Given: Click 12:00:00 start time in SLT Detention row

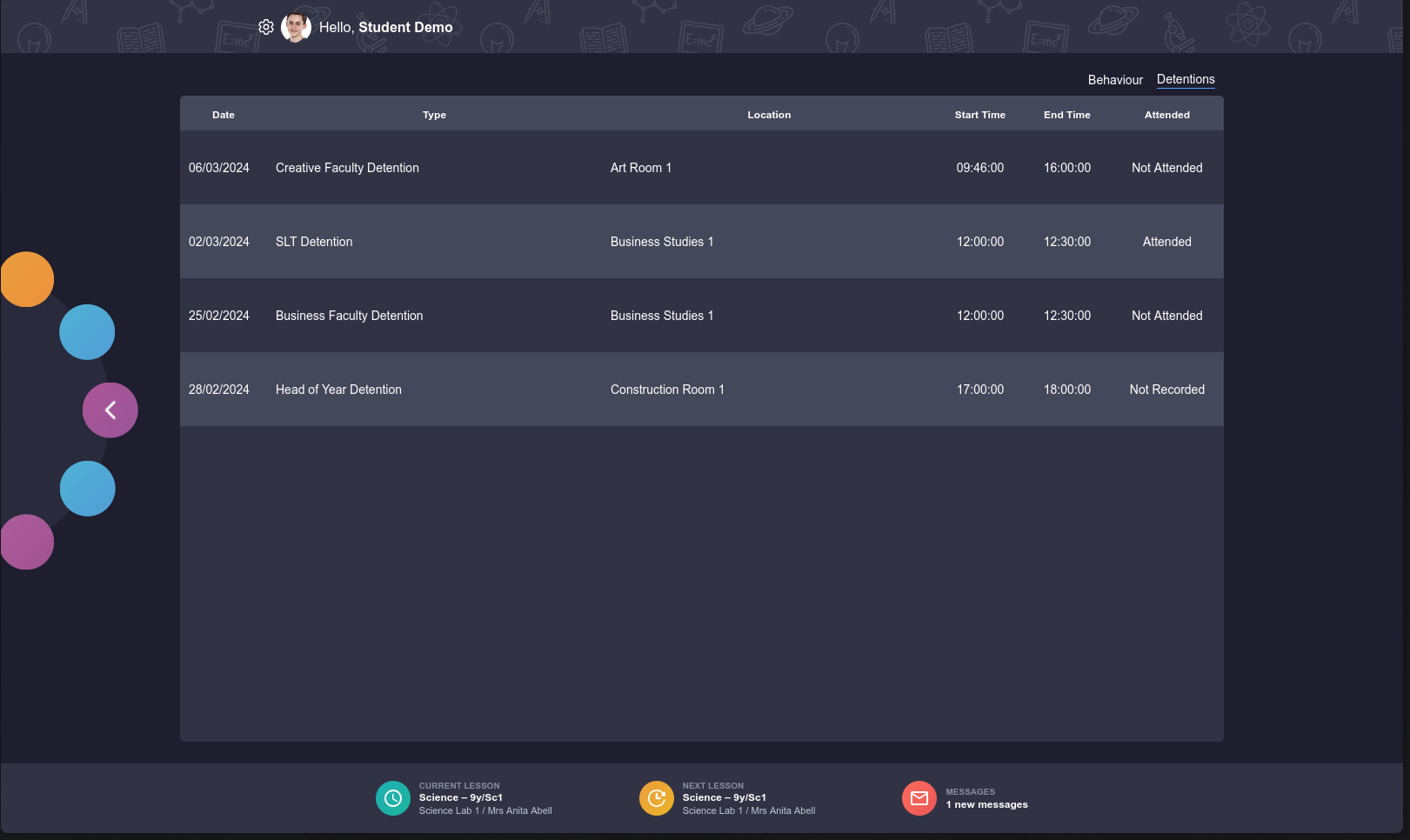Looking at the screenshot, I should click(980, 242).
